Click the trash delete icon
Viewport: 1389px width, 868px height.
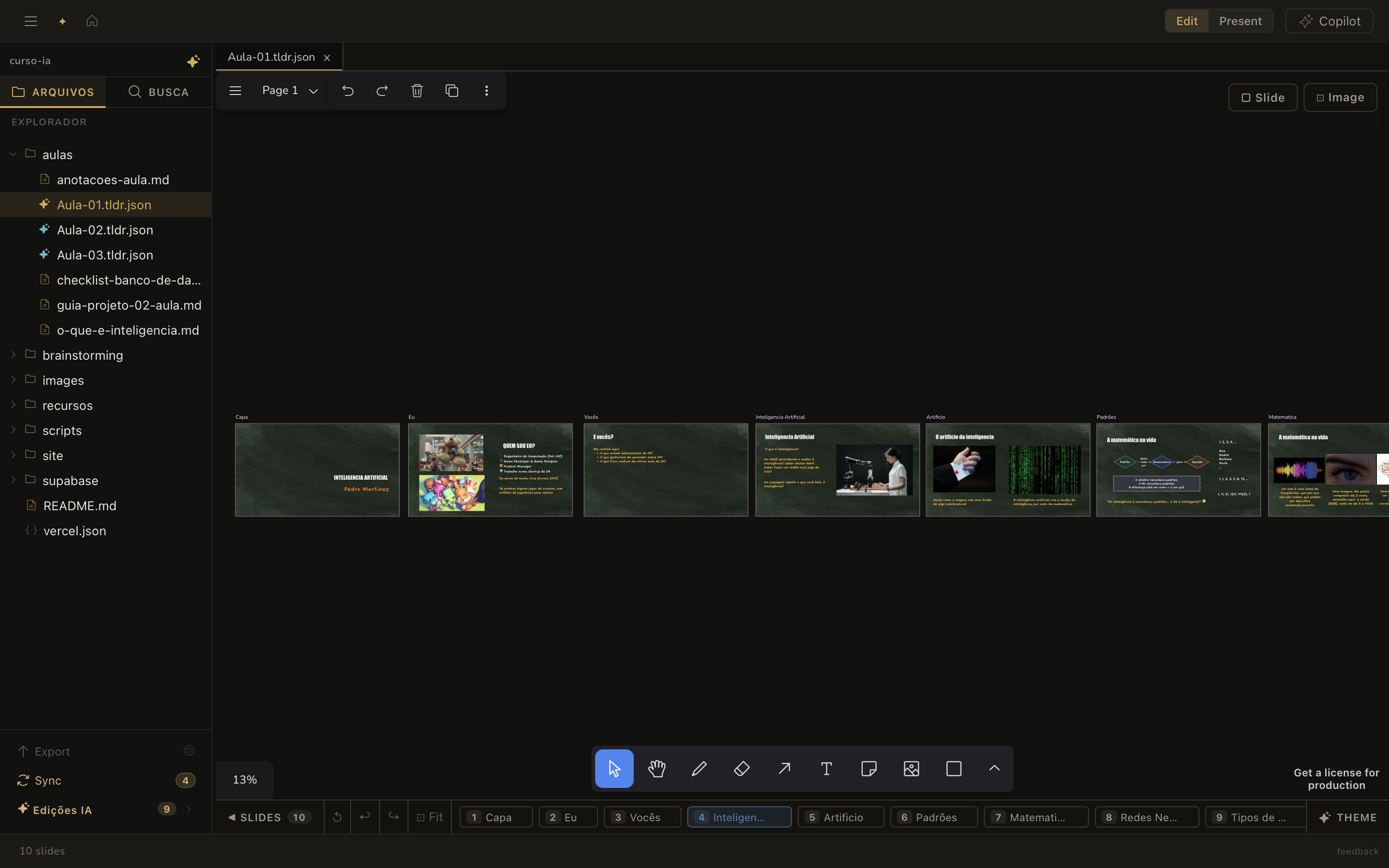pyautogui.click(x=417, y=91)
